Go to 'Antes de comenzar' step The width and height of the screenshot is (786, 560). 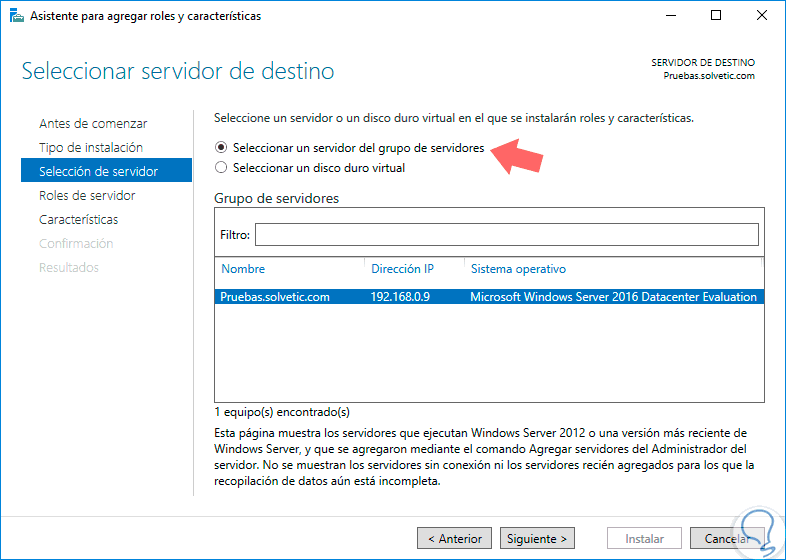(x=93, y=123)
